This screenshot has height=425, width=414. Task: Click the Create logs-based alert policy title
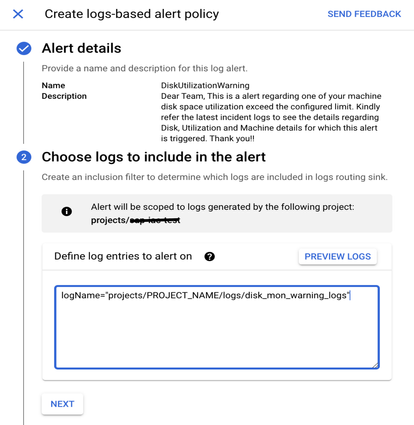(x=132, y=14)
